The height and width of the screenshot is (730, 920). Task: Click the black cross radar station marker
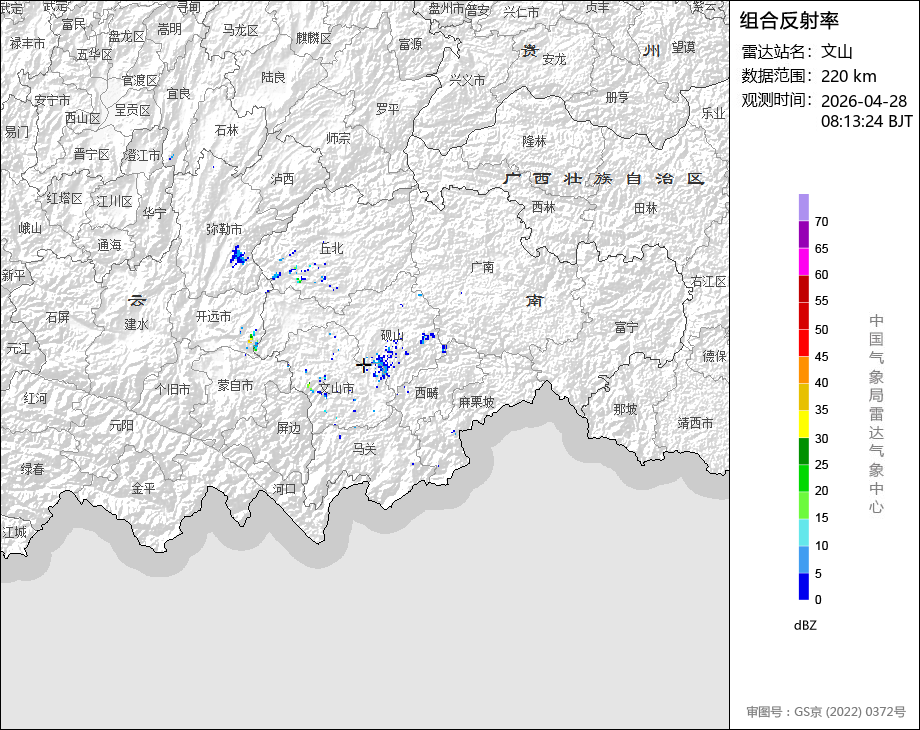(x=363, y=366)
